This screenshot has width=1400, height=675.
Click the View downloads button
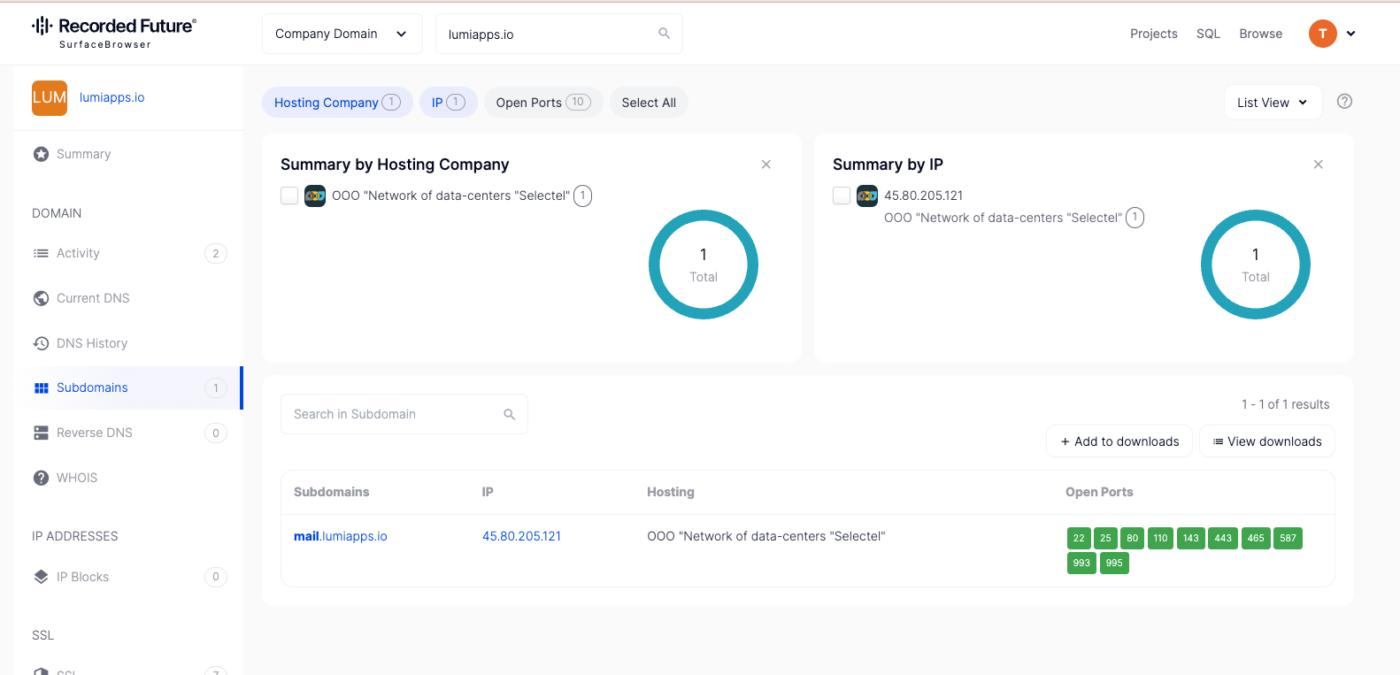1267,441
